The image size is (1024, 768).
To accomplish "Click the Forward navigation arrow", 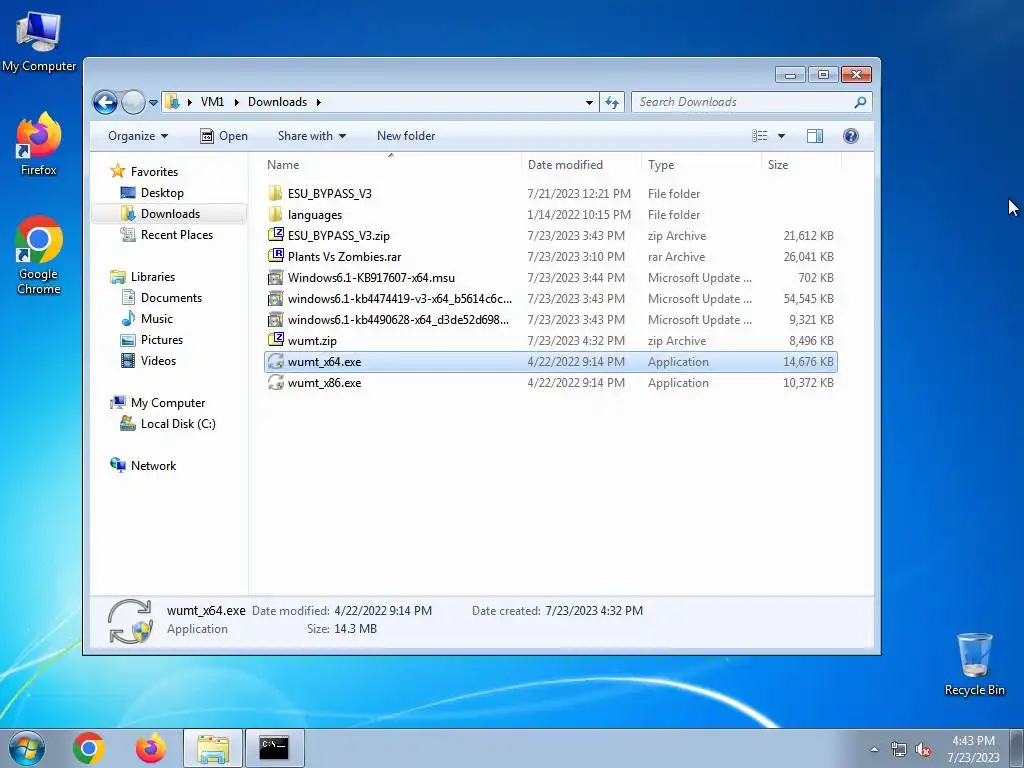I will (x=133, y=102).
